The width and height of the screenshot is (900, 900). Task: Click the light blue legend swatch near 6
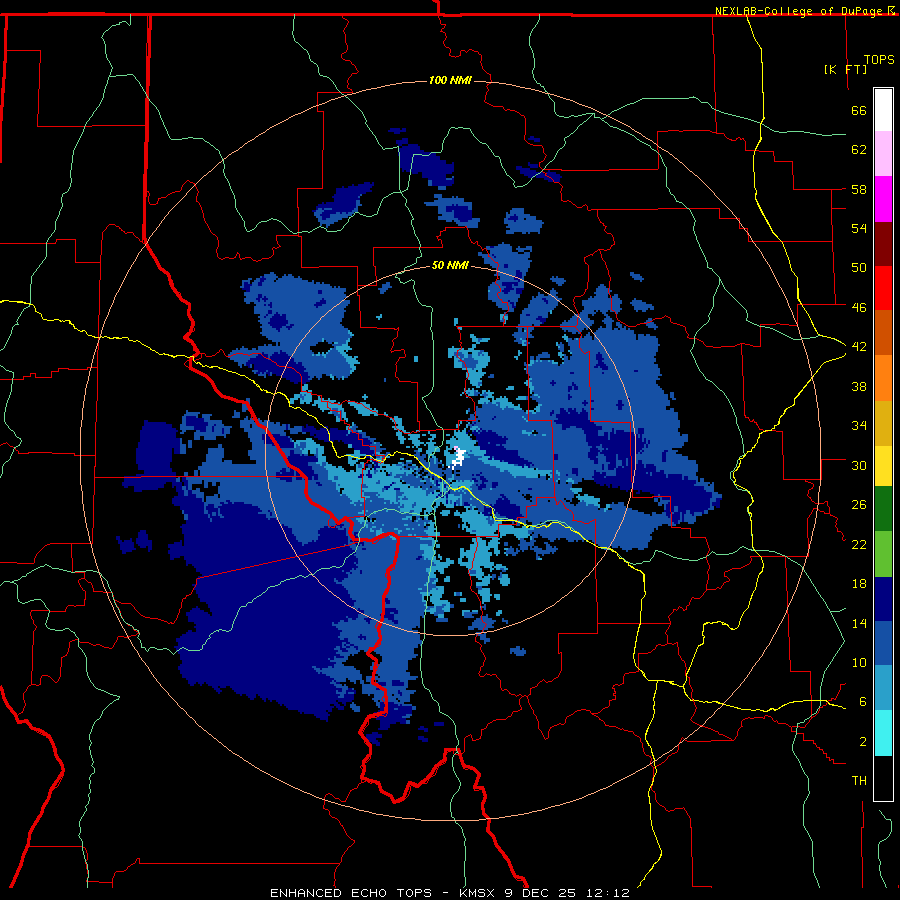pyautogui.click(x=883, y=688)
